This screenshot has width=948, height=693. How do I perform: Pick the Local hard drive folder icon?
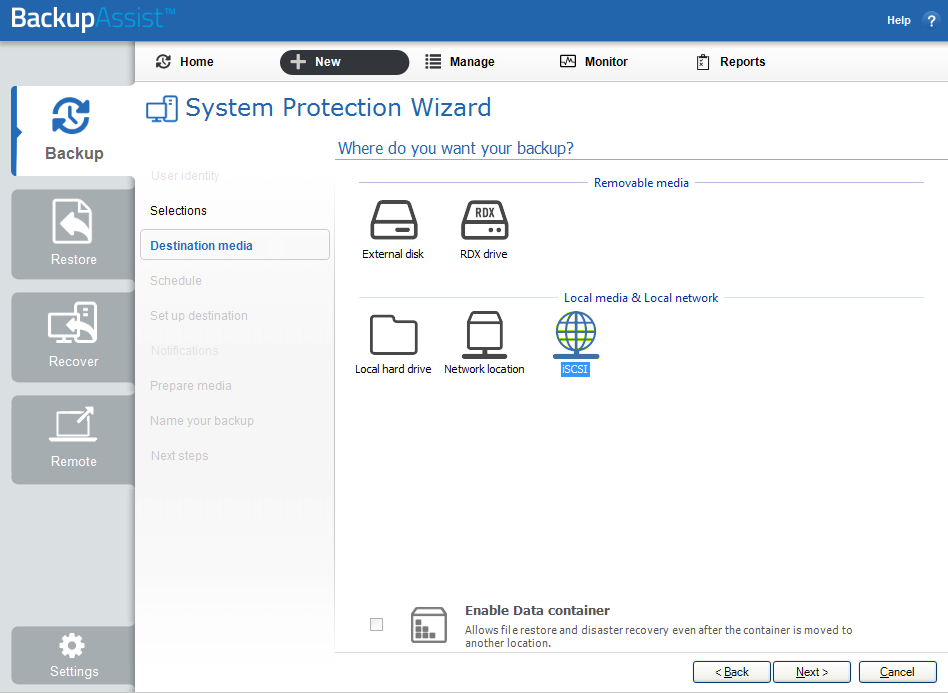click(394, 334)
